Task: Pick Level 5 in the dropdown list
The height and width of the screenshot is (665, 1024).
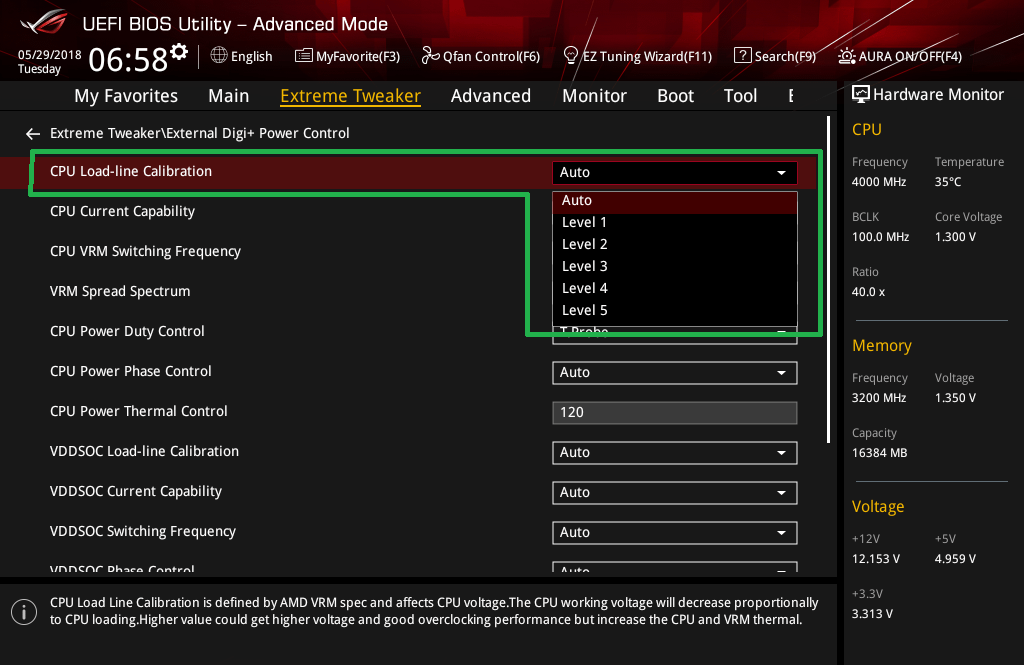Action: 675,311
